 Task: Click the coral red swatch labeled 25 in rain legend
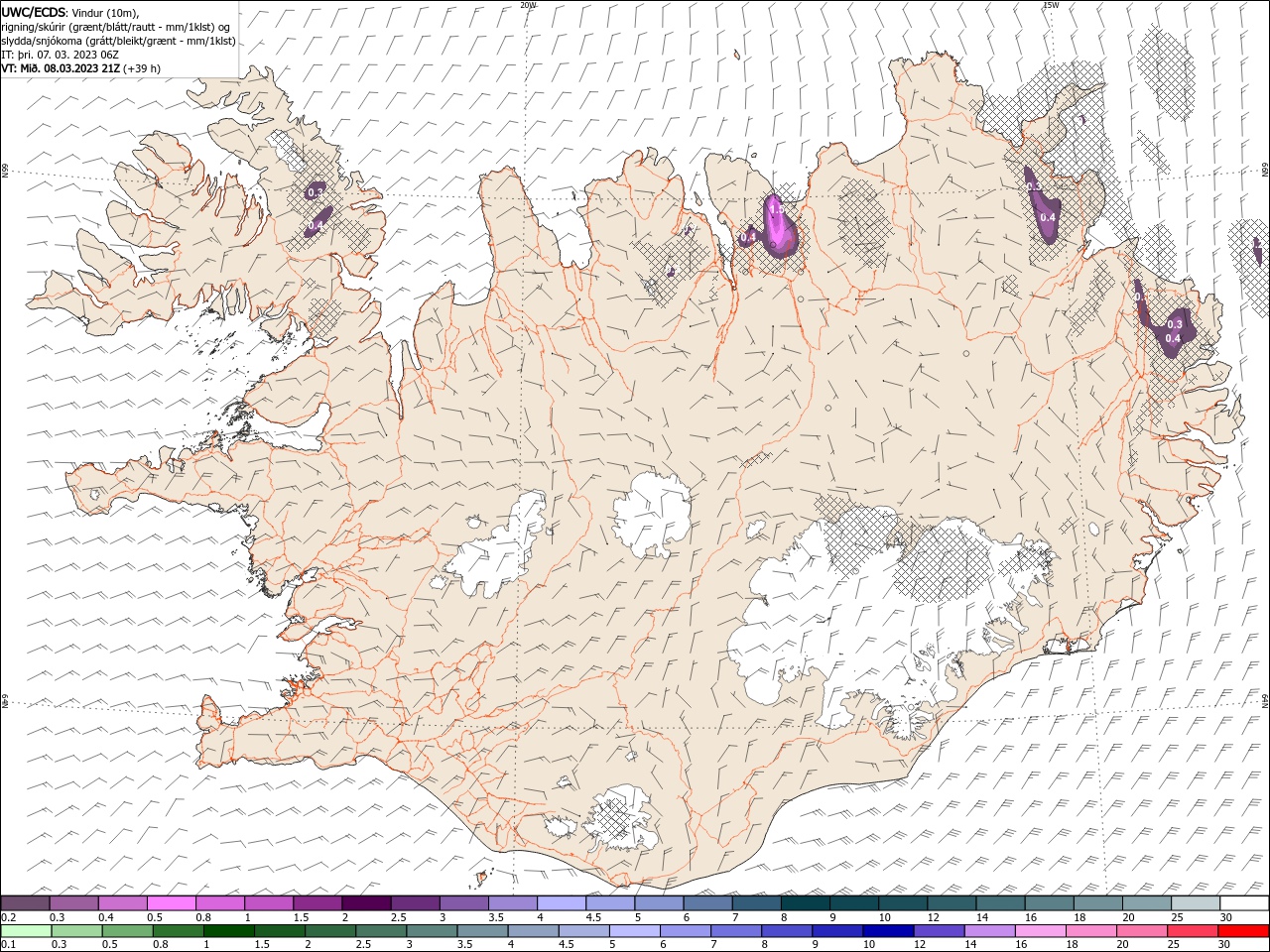[x=1193, y=931]
